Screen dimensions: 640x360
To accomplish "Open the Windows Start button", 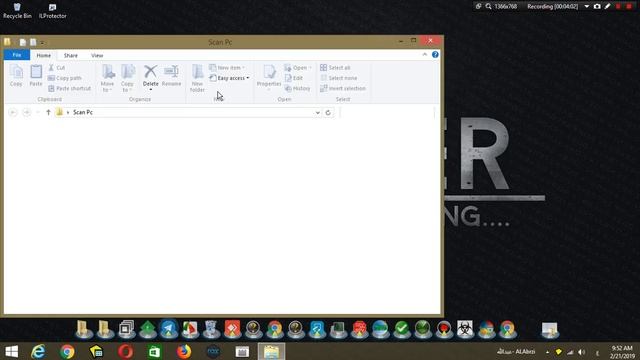I will pyautogui.click(x=12, y=351).
